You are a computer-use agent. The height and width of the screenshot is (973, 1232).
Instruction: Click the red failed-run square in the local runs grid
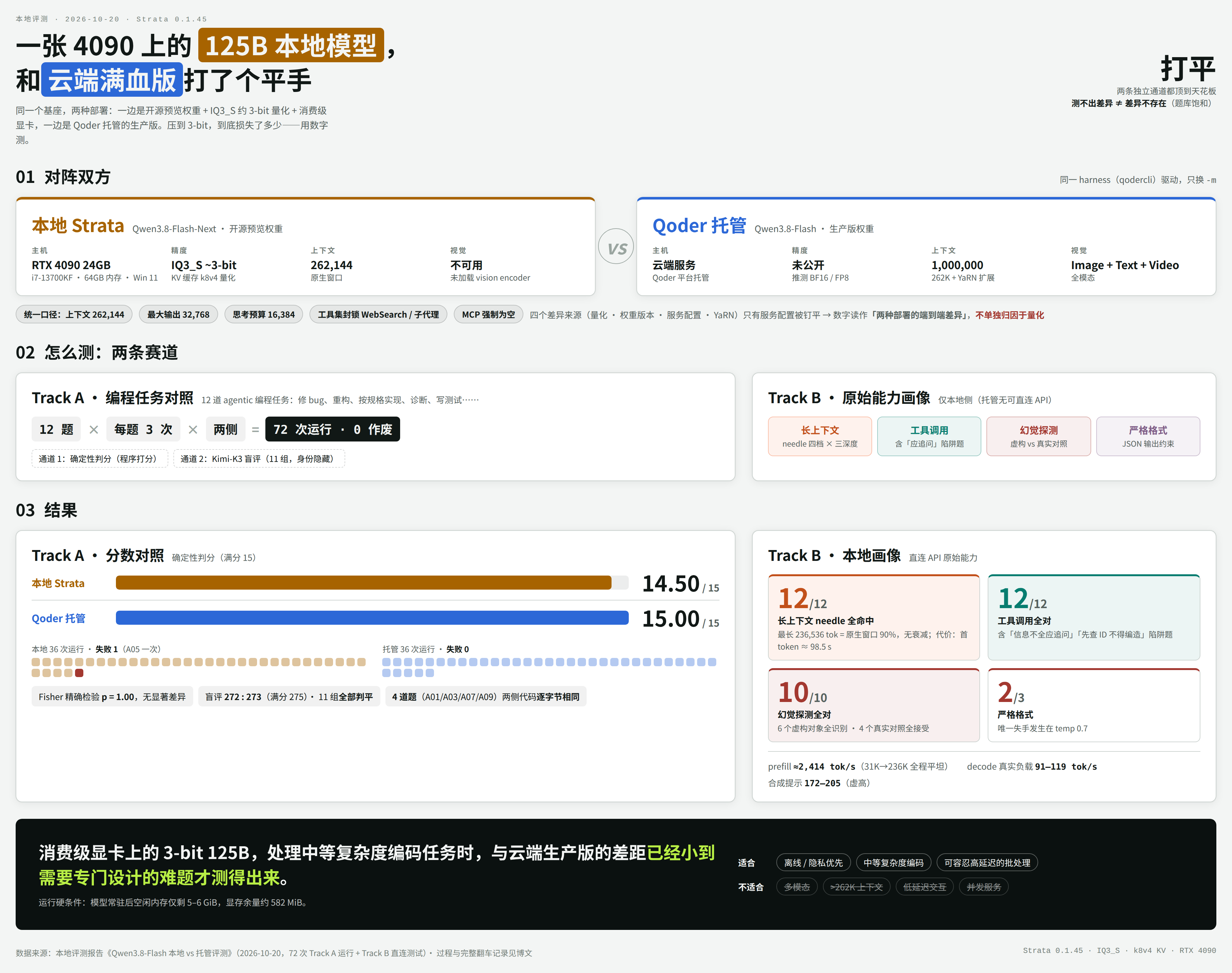[x=79, y=673]
